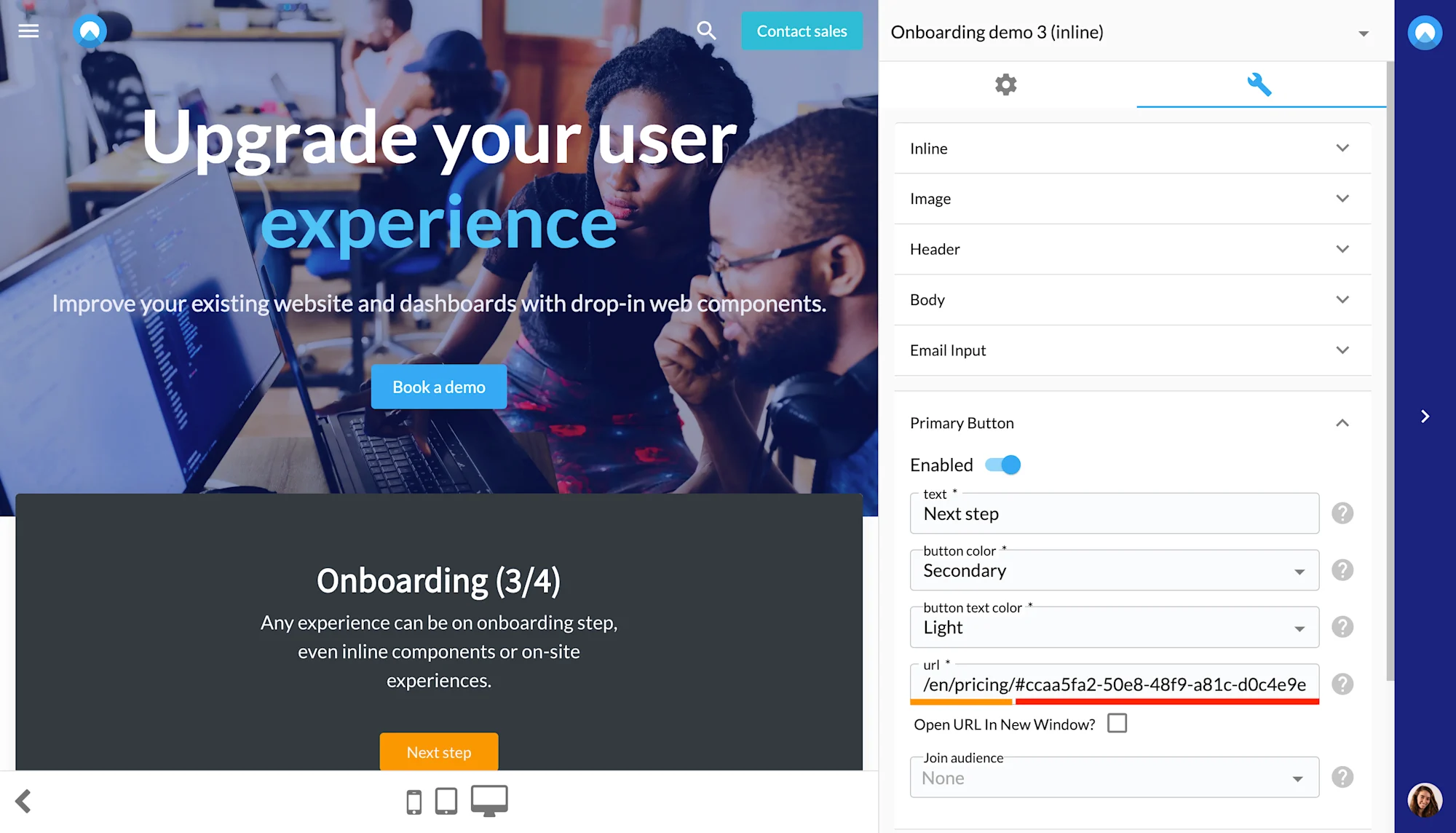Click the Contact sales button
1456x833 pixels.
[x=802, y=31]
